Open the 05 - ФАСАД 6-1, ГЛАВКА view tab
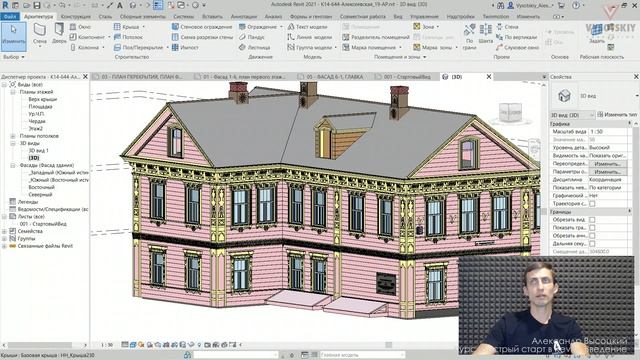Image resolution: width=640 pixels, height=360 pixels. (334, 77)
